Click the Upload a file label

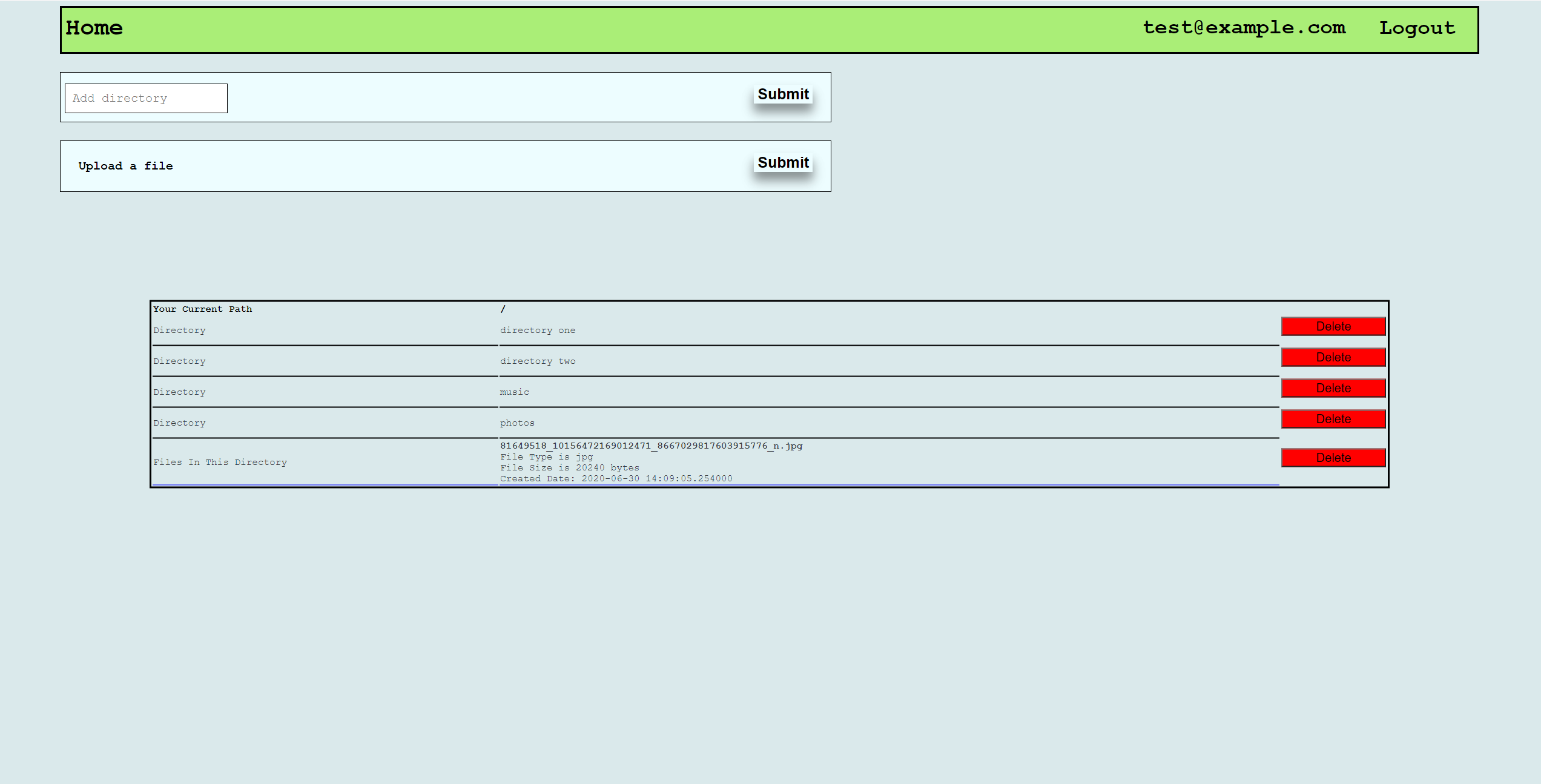coord(125,166)
